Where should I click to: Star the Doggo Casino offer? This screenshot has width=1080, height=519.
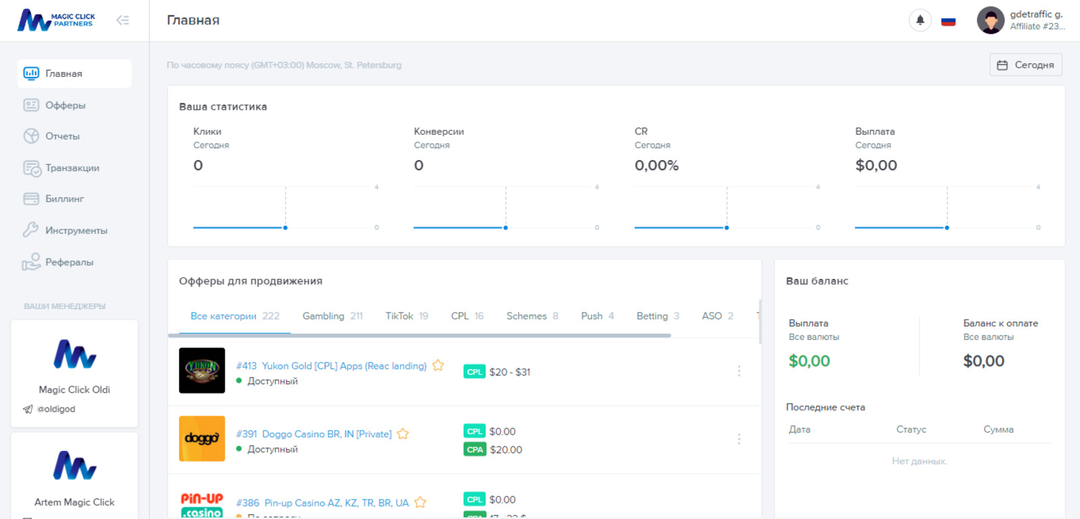[403, 434]
